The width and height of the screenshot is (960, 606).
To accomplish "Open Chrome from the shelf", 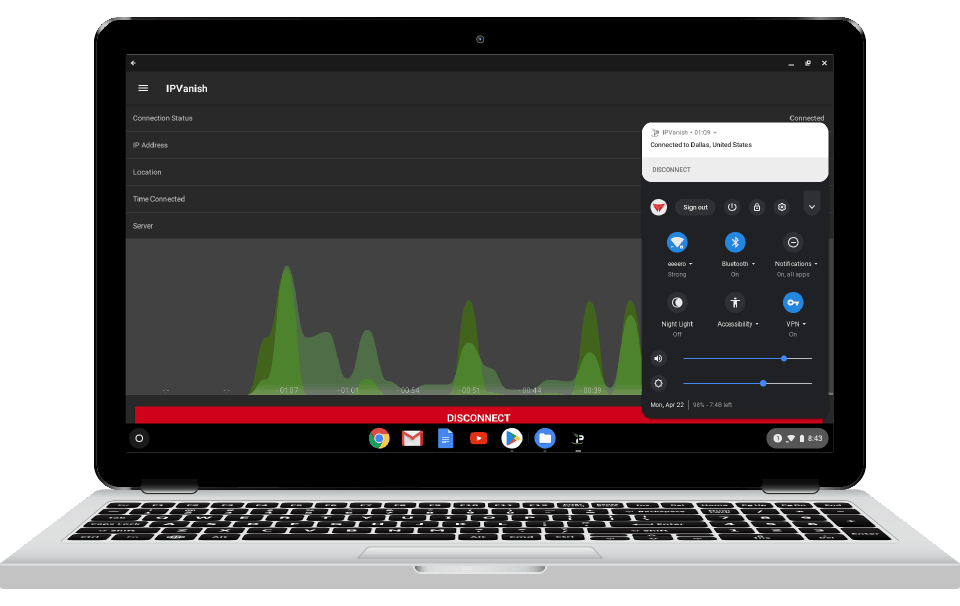I will coord(379,438).
